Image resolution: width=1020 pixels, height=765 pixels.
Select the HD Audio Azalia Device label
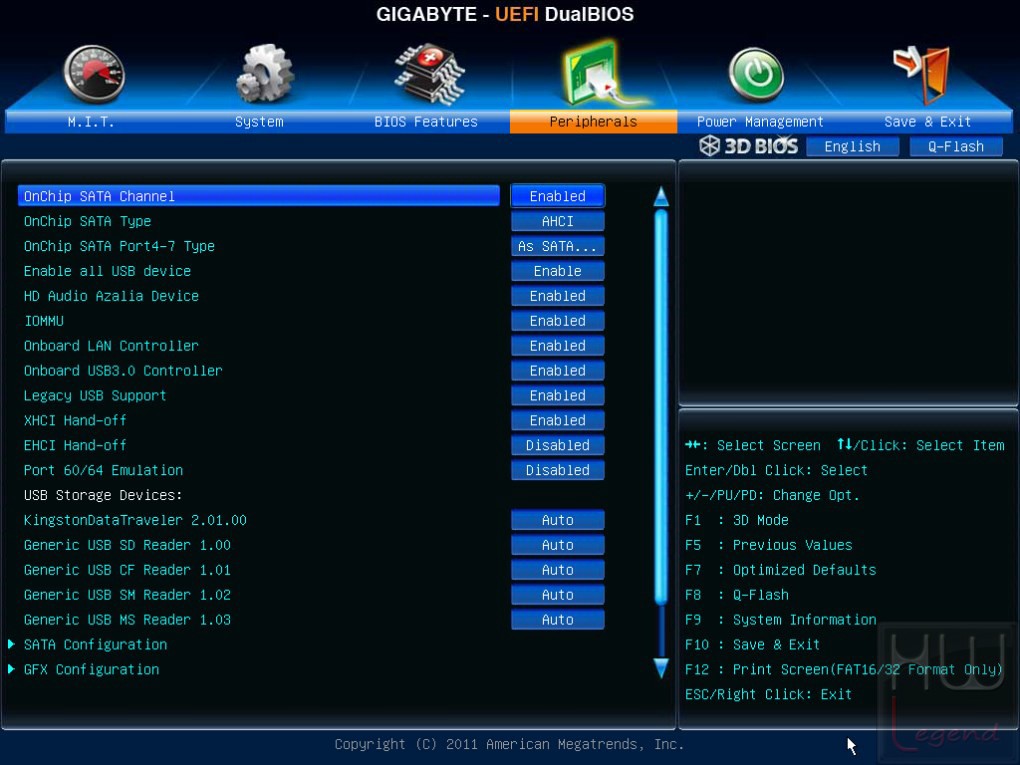[111, 296]
